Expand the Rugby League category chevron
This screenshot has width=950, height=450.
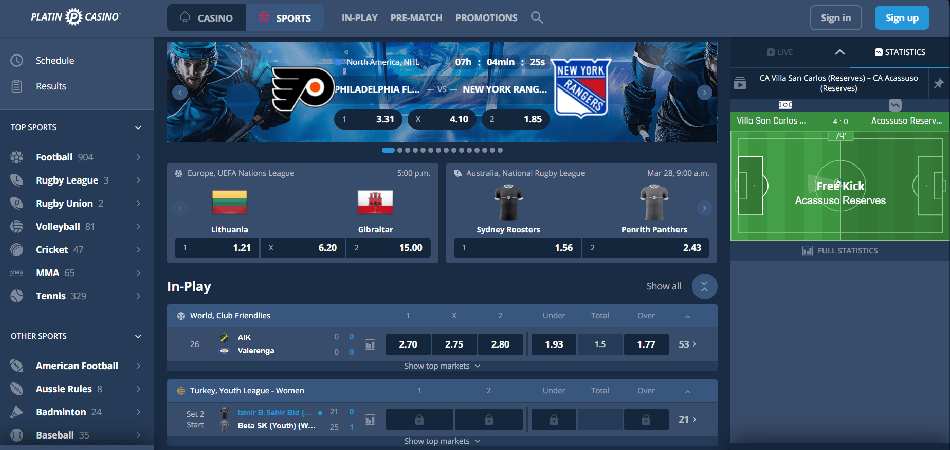tap(138, 181)
